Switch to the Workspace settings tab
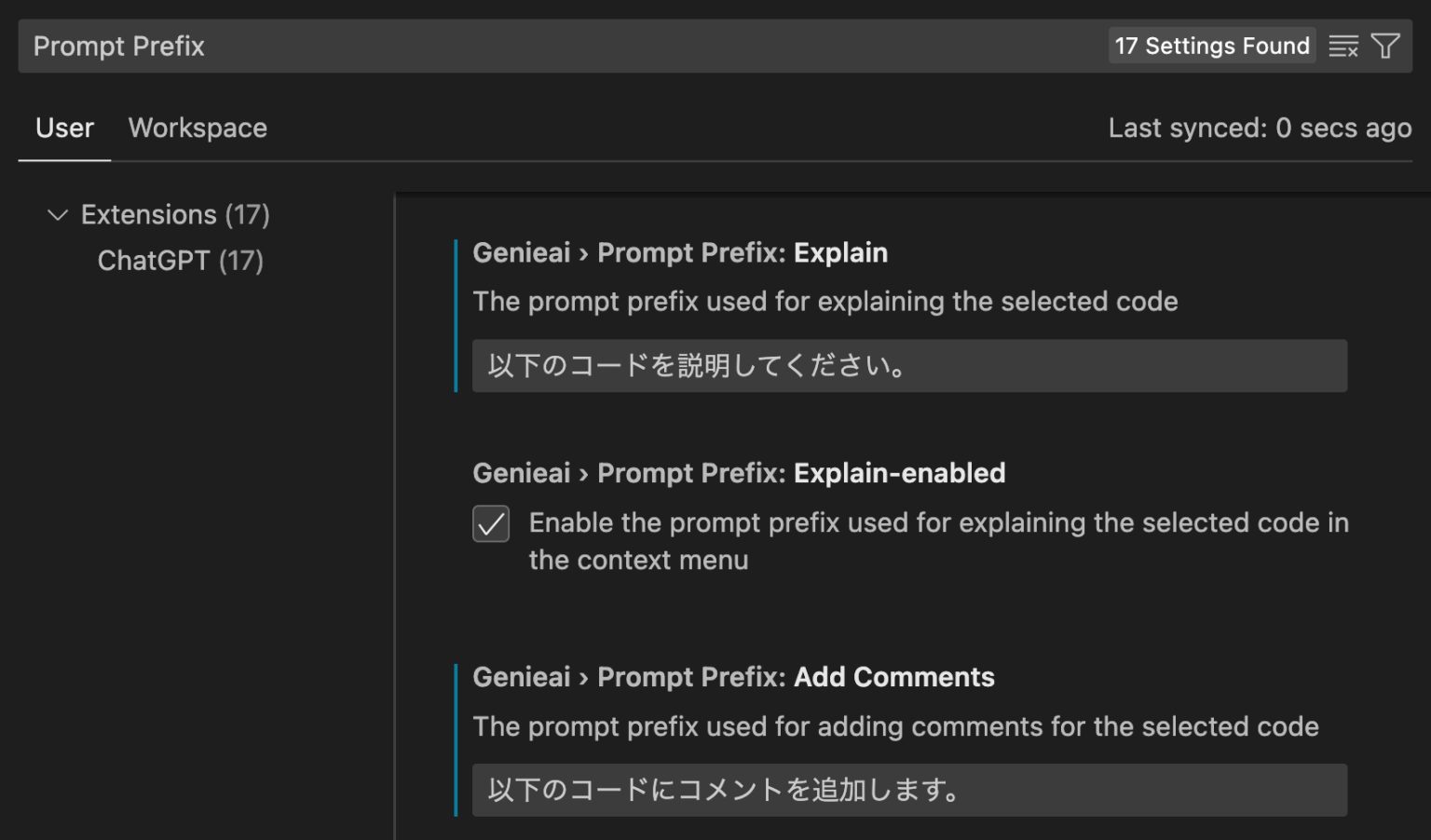Screen dimensions: 1431x840 tap(197, 128)
